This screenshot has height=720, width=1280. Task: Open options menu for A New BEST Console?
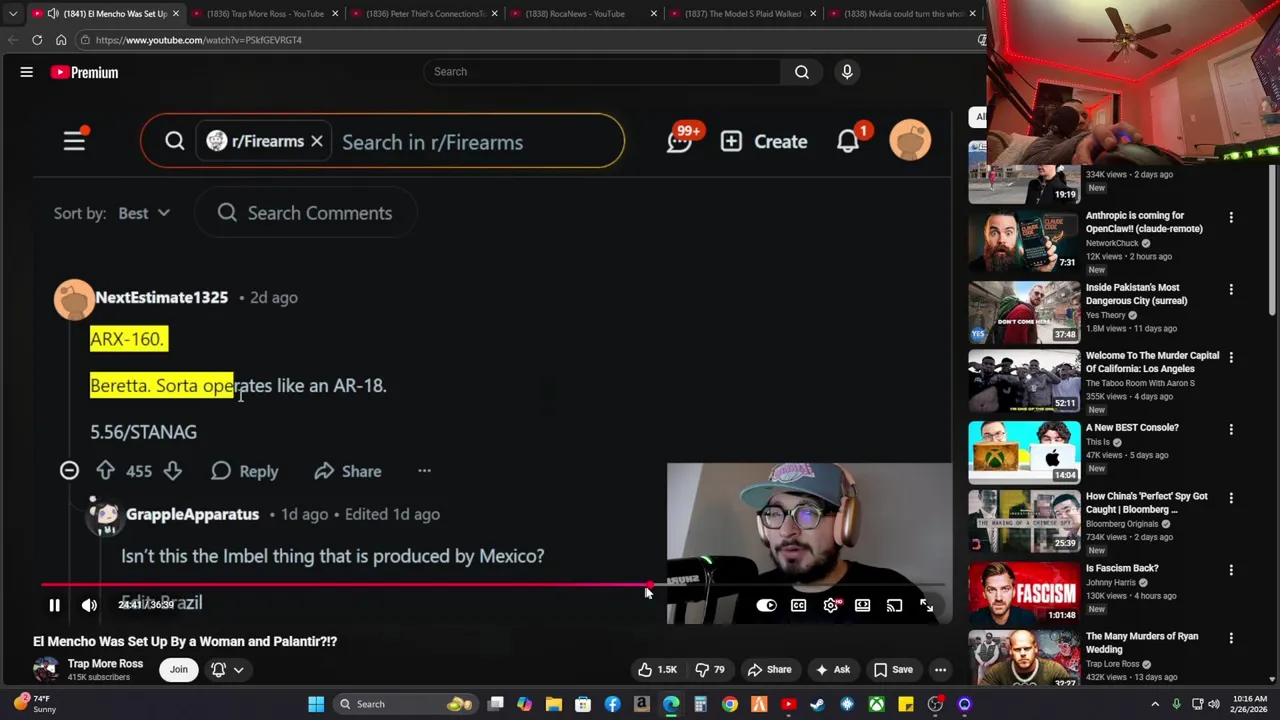pyautogui.click(x=1231, y=429)
